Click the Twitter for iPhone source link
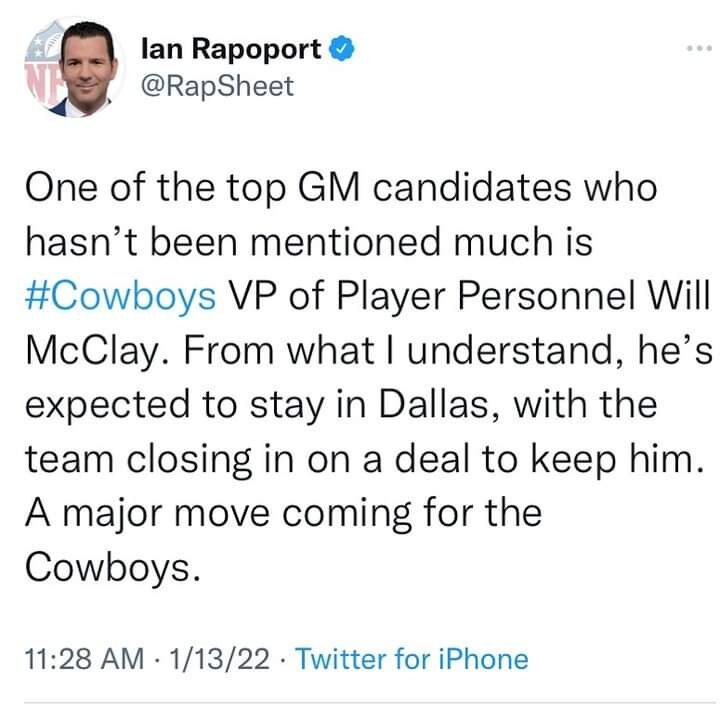 click(x=412, y=658)
